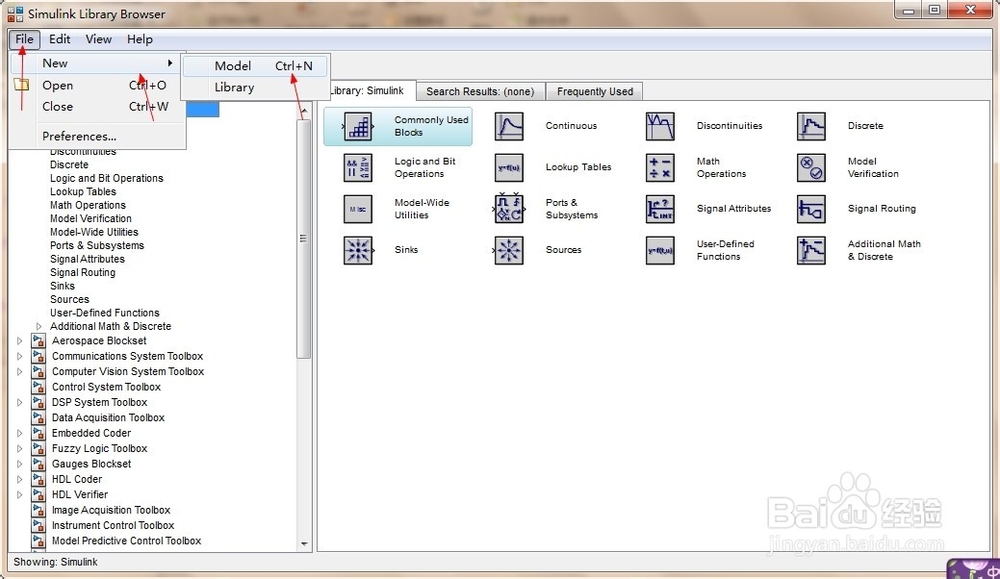Select Sinks in the tree
Image resolution: width=1000 pixels, height=579 pixels.
point(62,286)
